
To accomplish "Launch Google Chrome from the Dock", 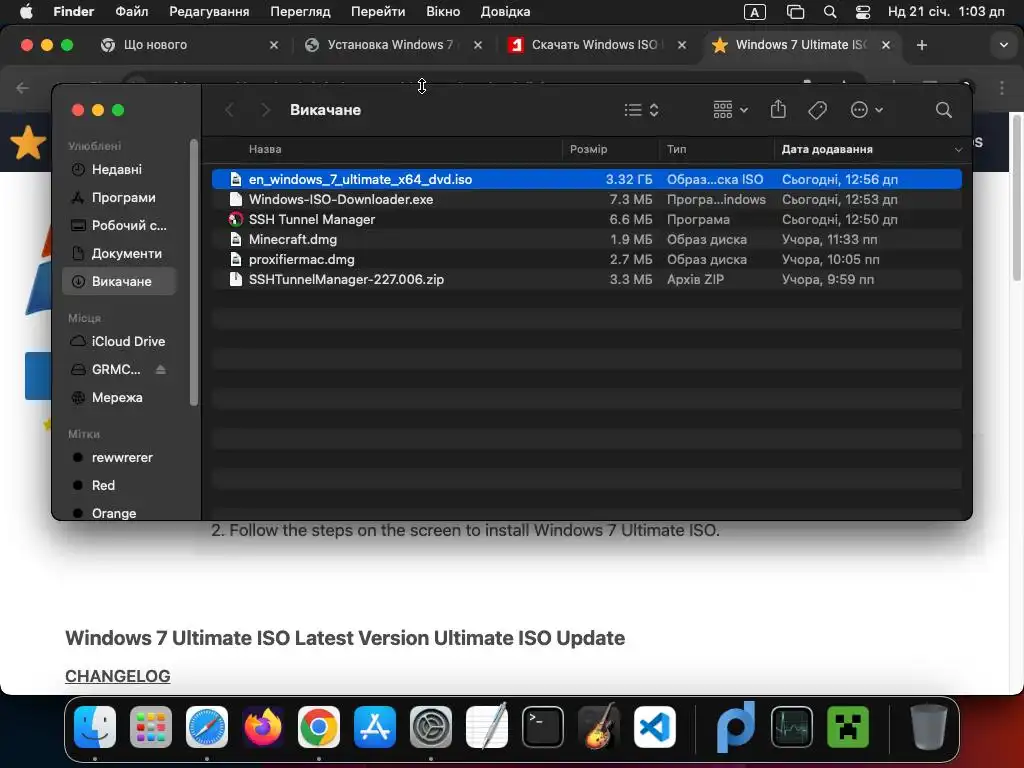I will coord(319,727).
